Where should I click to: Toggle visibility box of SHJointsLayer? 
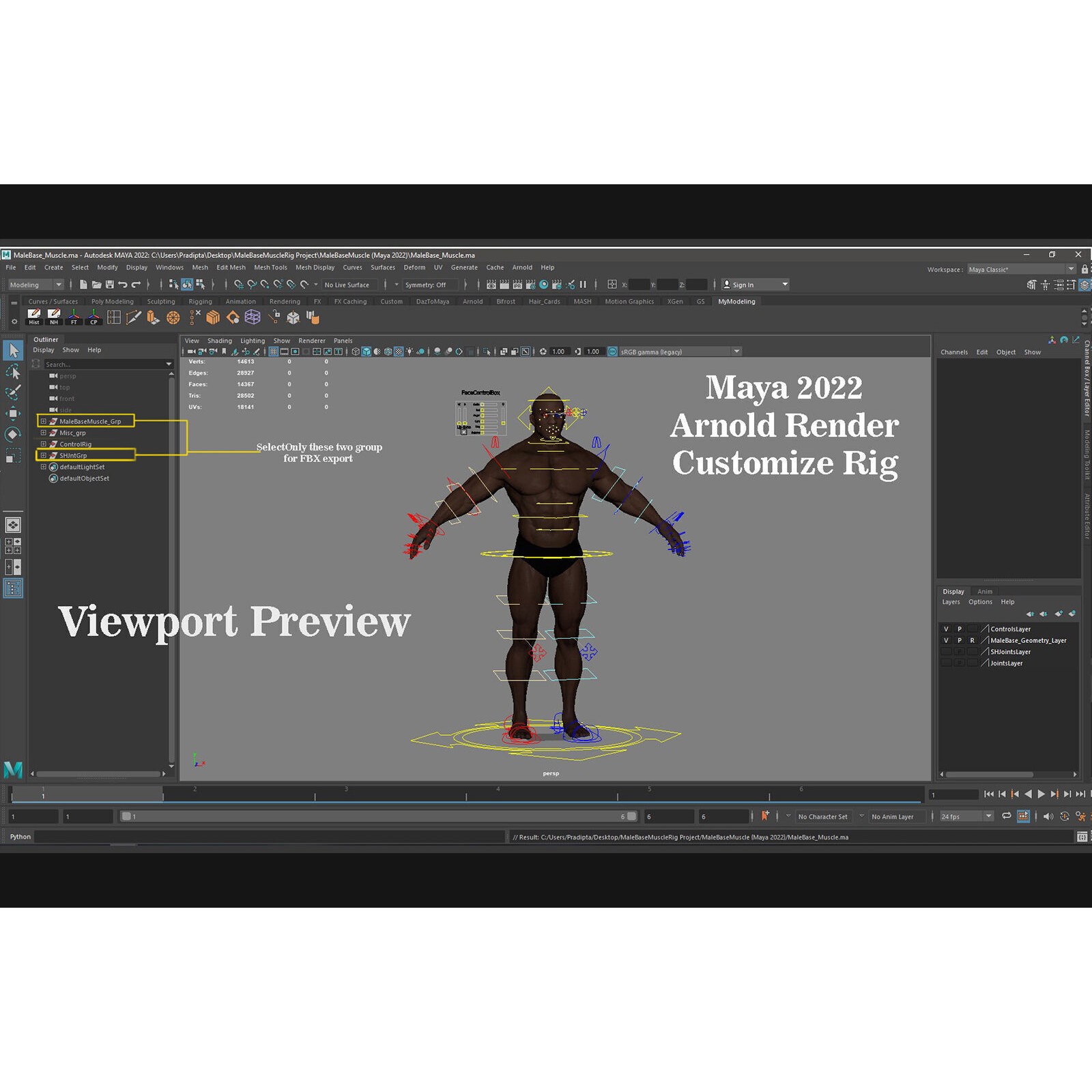946,652
